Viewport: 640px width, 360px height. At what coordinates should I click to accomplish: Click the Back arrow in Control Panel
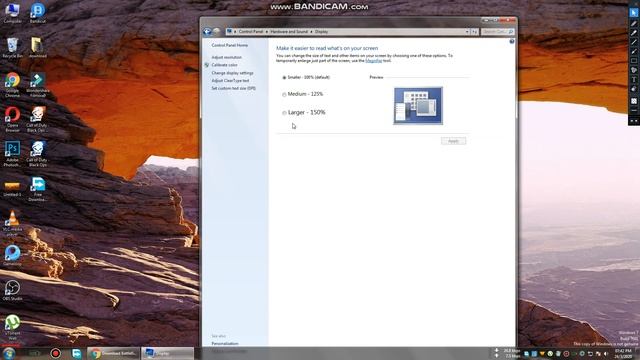tap(207, 31)
